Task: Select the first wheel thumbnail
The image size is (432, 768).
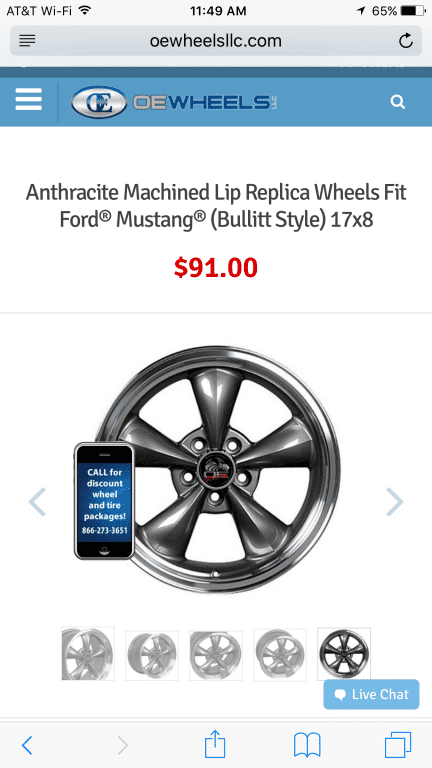Action: tap(88, 653)
